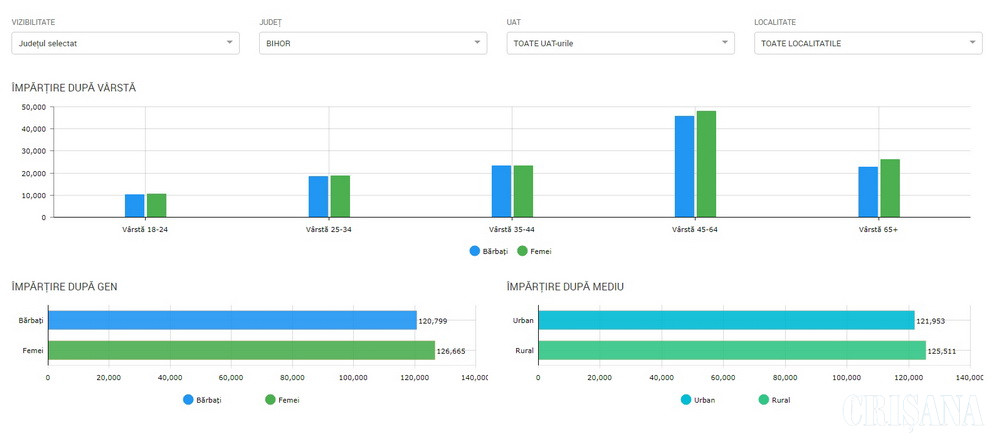The height and width of the screenshot is (443, 1000).
Task: Click the blue Bărbați bar for Vârstă 18-24
Action: (x=134, y=206)
